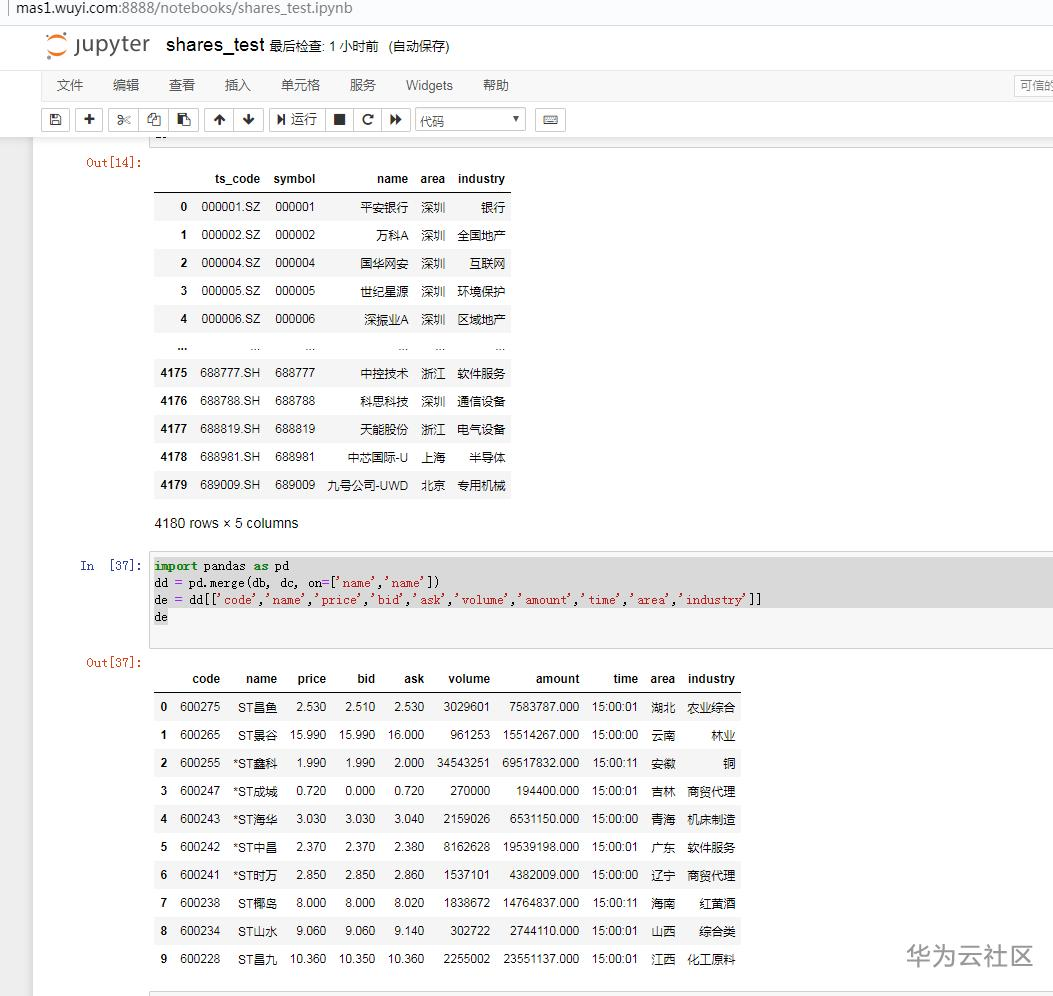Screen dimensions: 1053x996
Task: Click code cell 600228
Action: pyautogui.click(x=199, y=959)
